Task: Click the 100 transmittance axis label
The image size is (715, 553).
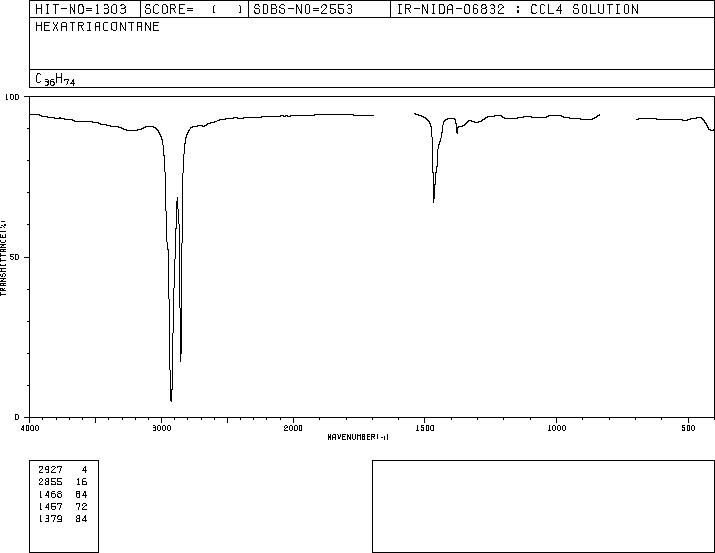Action: [13, 97]
